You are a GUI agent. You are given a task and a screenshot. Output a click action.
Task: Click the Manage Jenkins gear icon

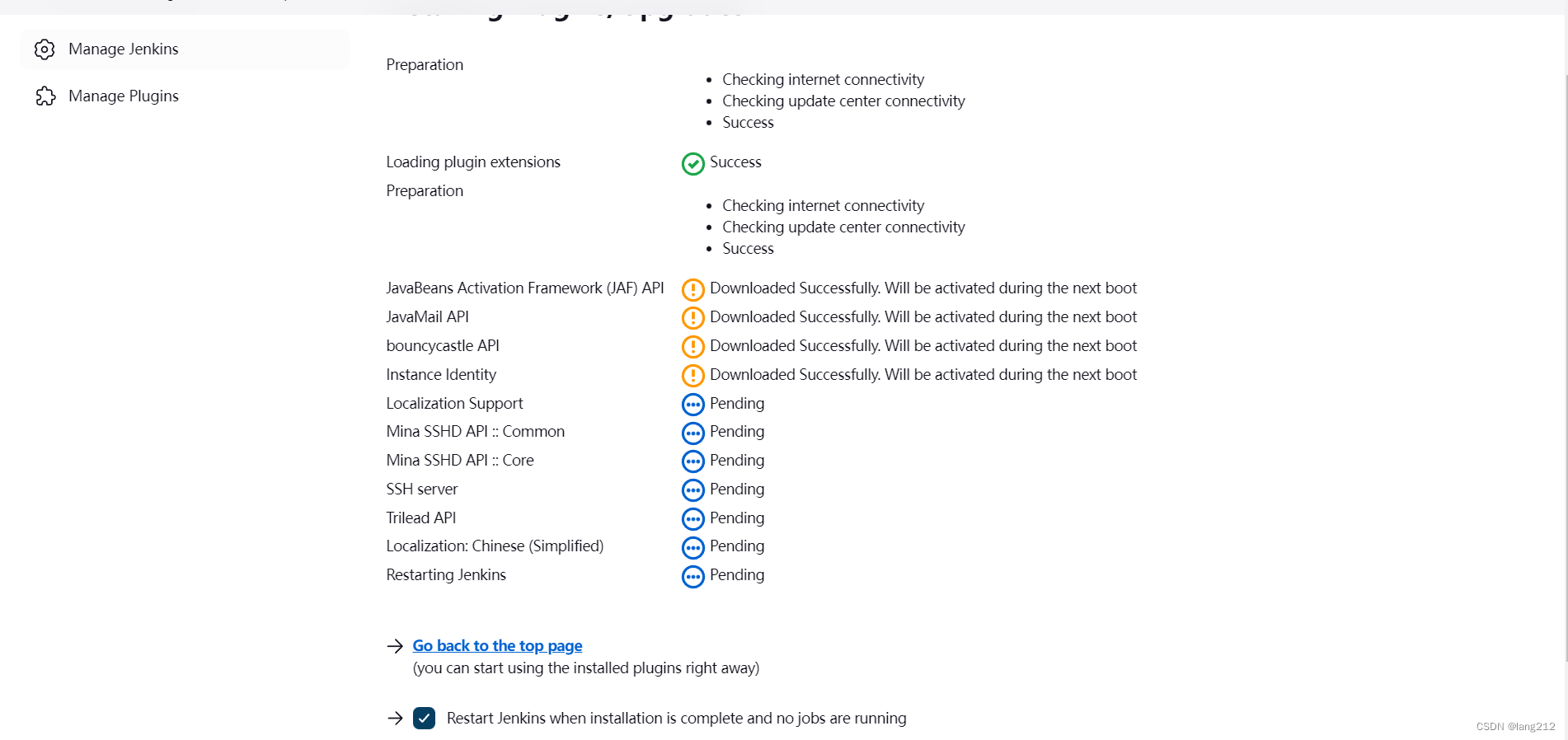point(45,49)
